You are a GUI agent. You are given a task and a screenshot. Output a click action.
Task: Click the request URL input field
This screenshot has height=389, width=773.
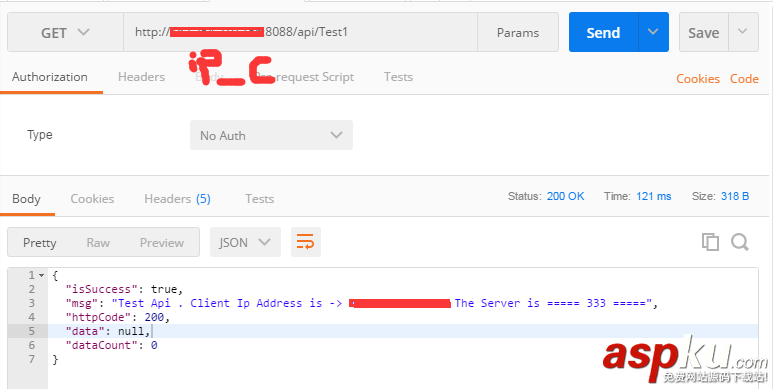tap(300, 33)
